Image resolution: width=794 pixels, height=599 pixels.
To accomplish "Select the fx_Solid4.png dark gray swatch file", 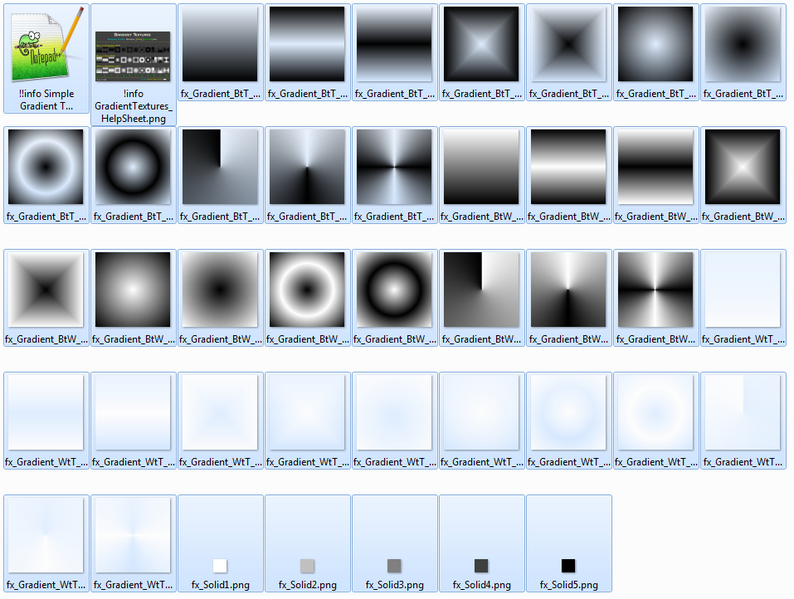I will pos(482,543).
